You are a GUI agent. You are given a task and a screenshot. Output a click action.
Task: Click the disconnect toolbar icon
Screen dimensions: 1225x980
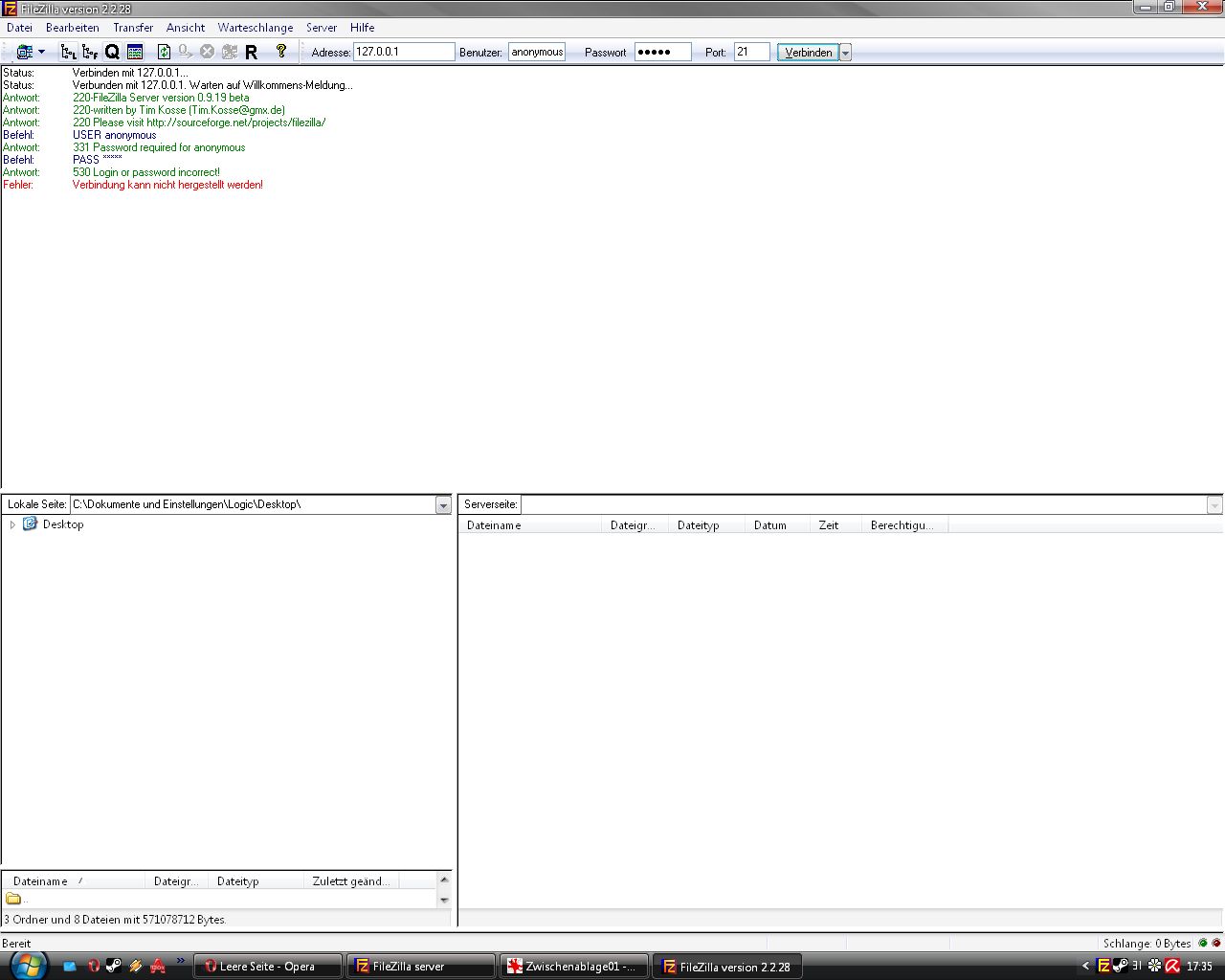(230, 52)
